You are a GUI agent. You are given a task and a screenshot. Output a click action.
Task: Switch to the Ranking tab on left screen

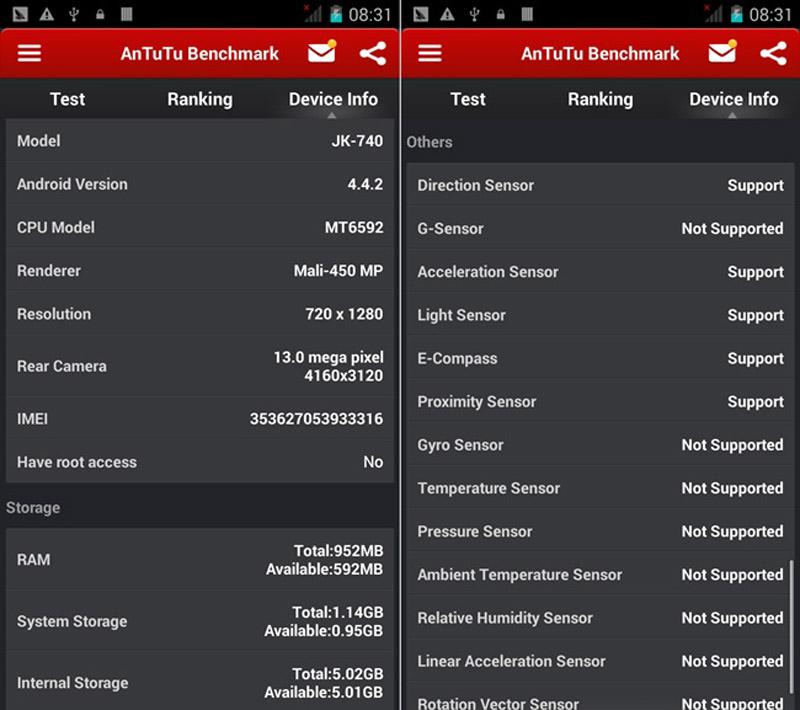(x=200, y=99)
